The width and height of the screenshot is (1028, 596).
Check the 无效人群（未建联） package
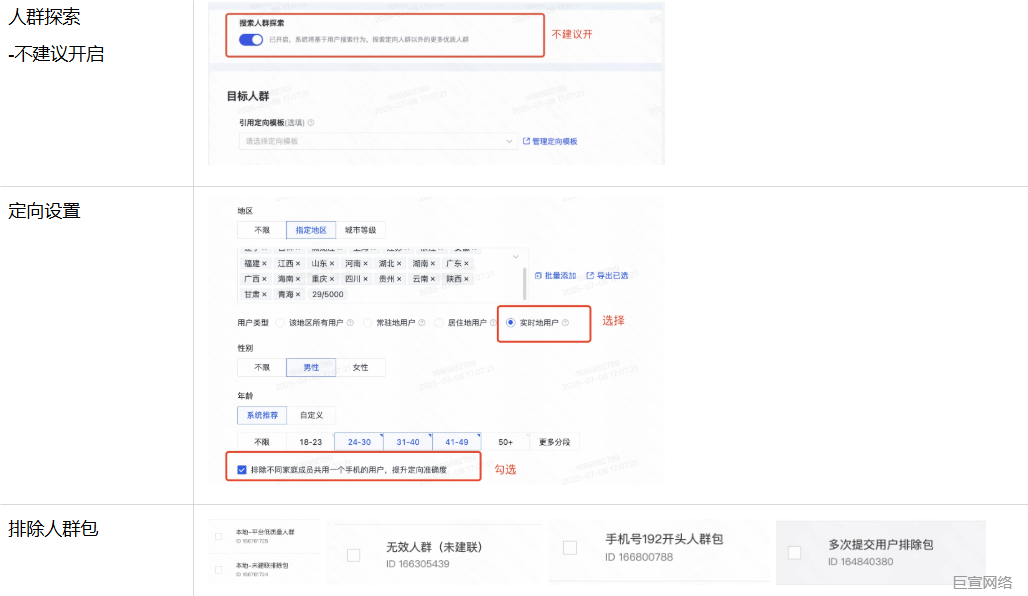pyautogui.click(x=353, y=555)
